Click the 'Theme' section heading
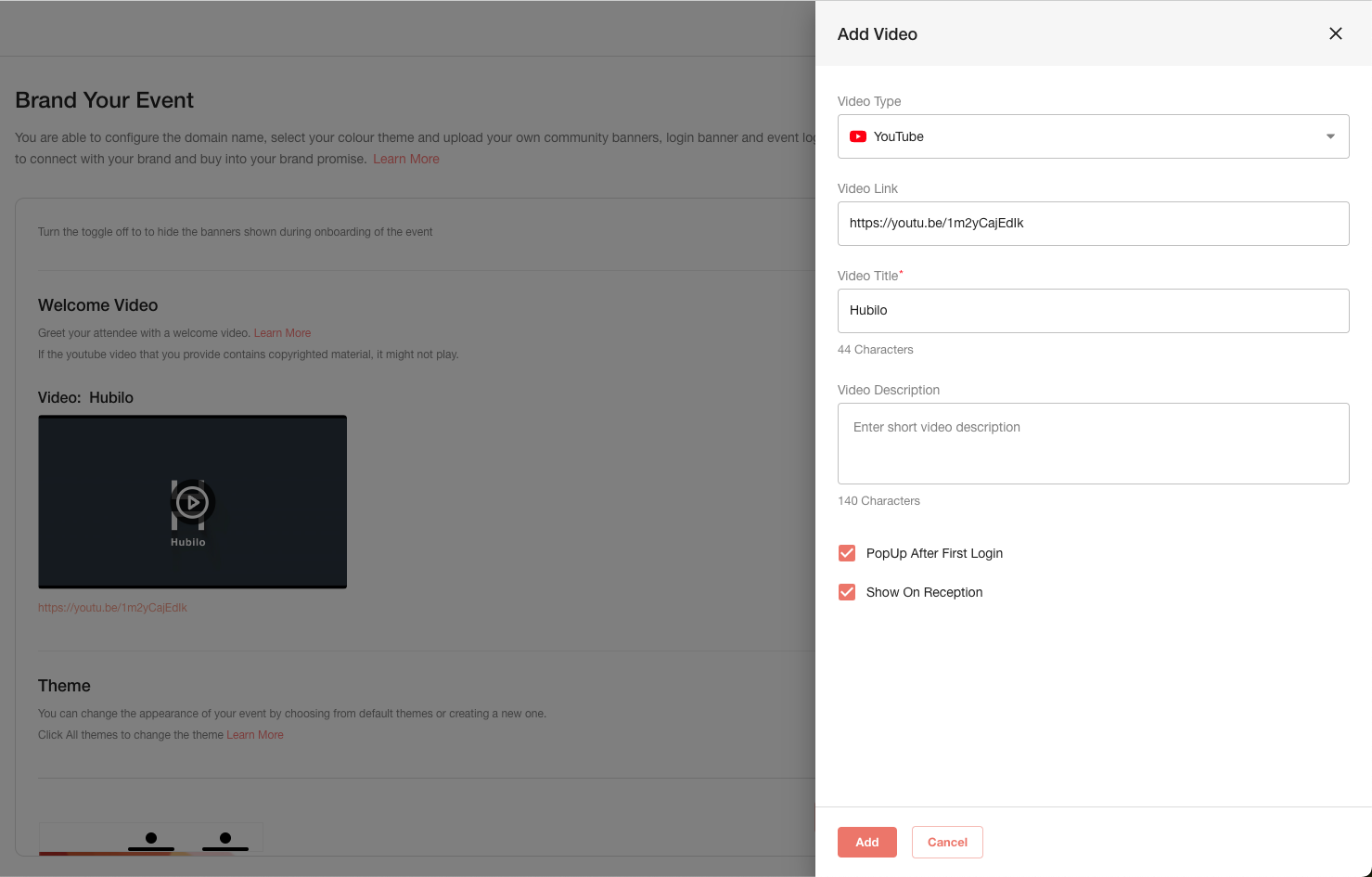The width and height of the screenshot is (1372, 877). (64, 686)
